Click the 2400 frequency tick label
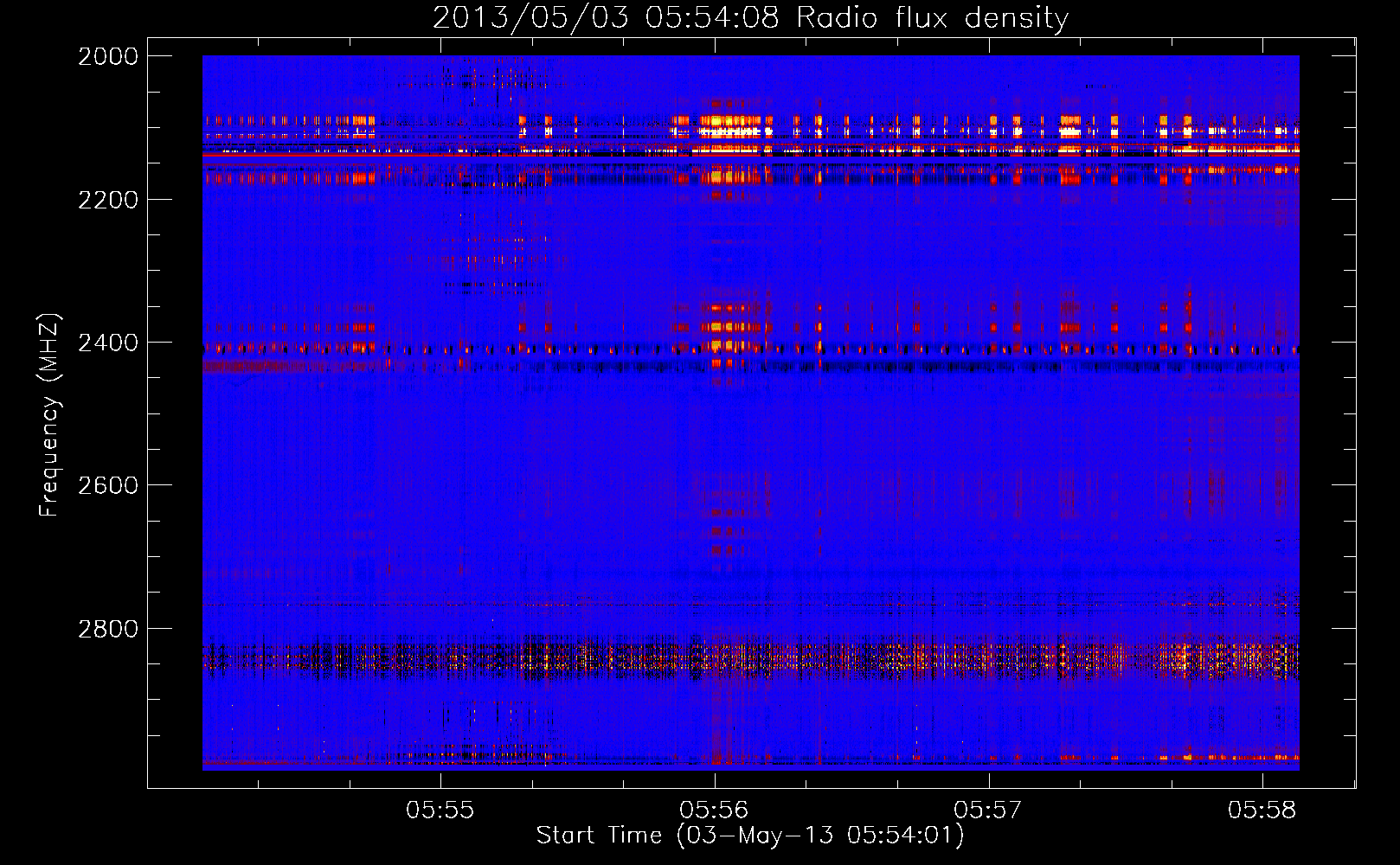Image resolution: width=1400 pixels, height=865 pixels. point(108,343)
